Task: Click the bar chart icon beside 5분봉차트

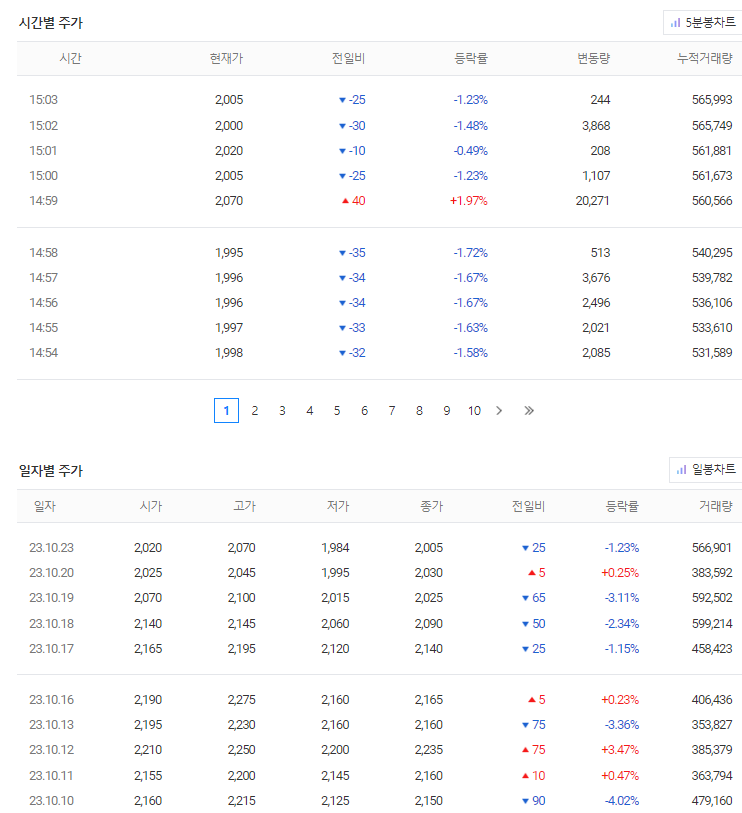Action: 675,23
